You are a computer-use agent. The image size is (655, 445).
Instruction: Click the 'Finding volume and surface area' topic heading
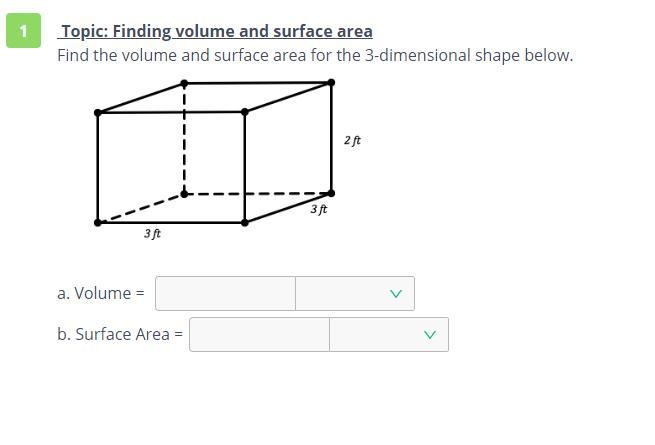[216, 31]
